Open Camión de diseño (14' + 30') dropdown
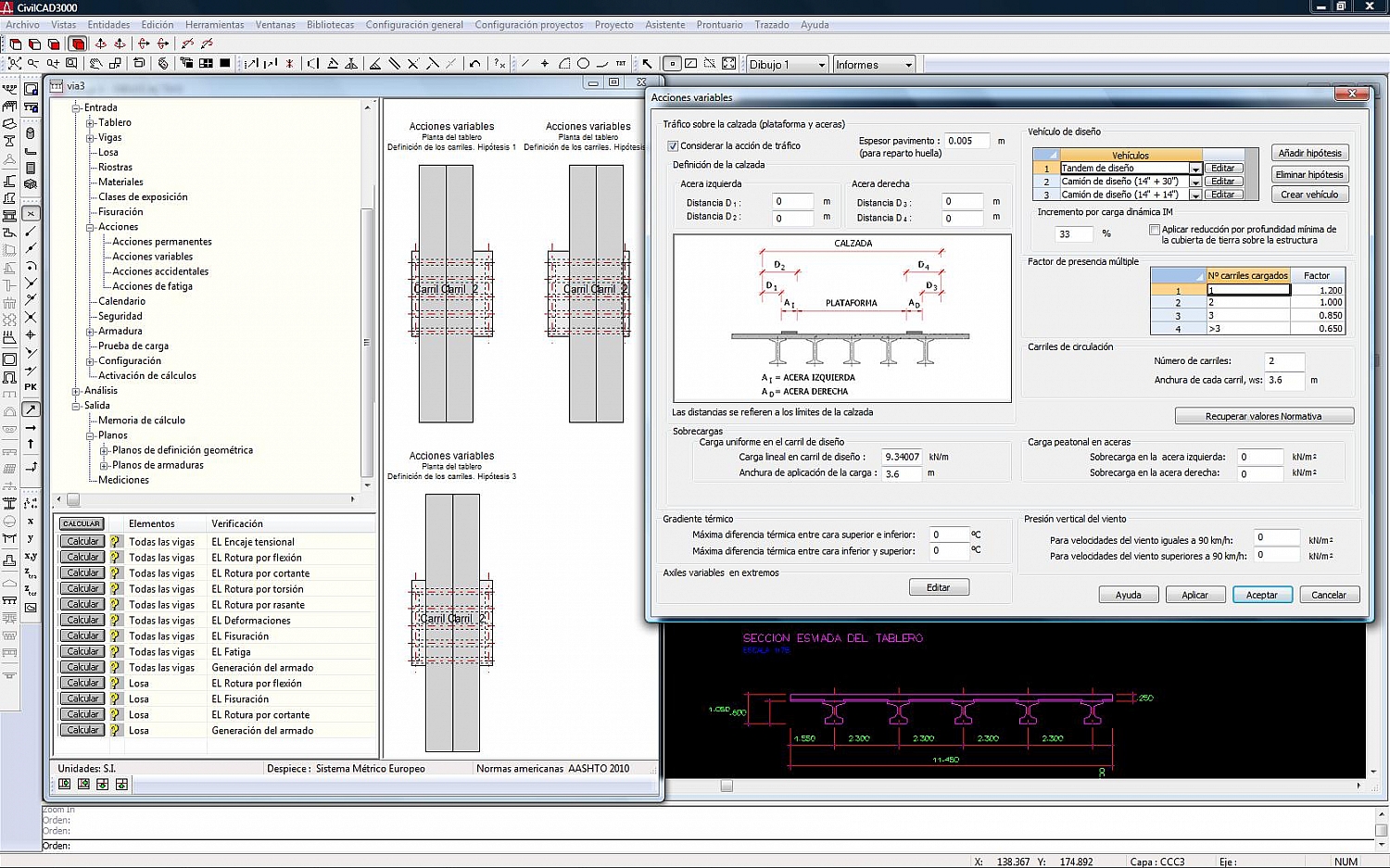Image resolution: width=1390 pixels, height=868 pixels. [x=1195, y=182]
